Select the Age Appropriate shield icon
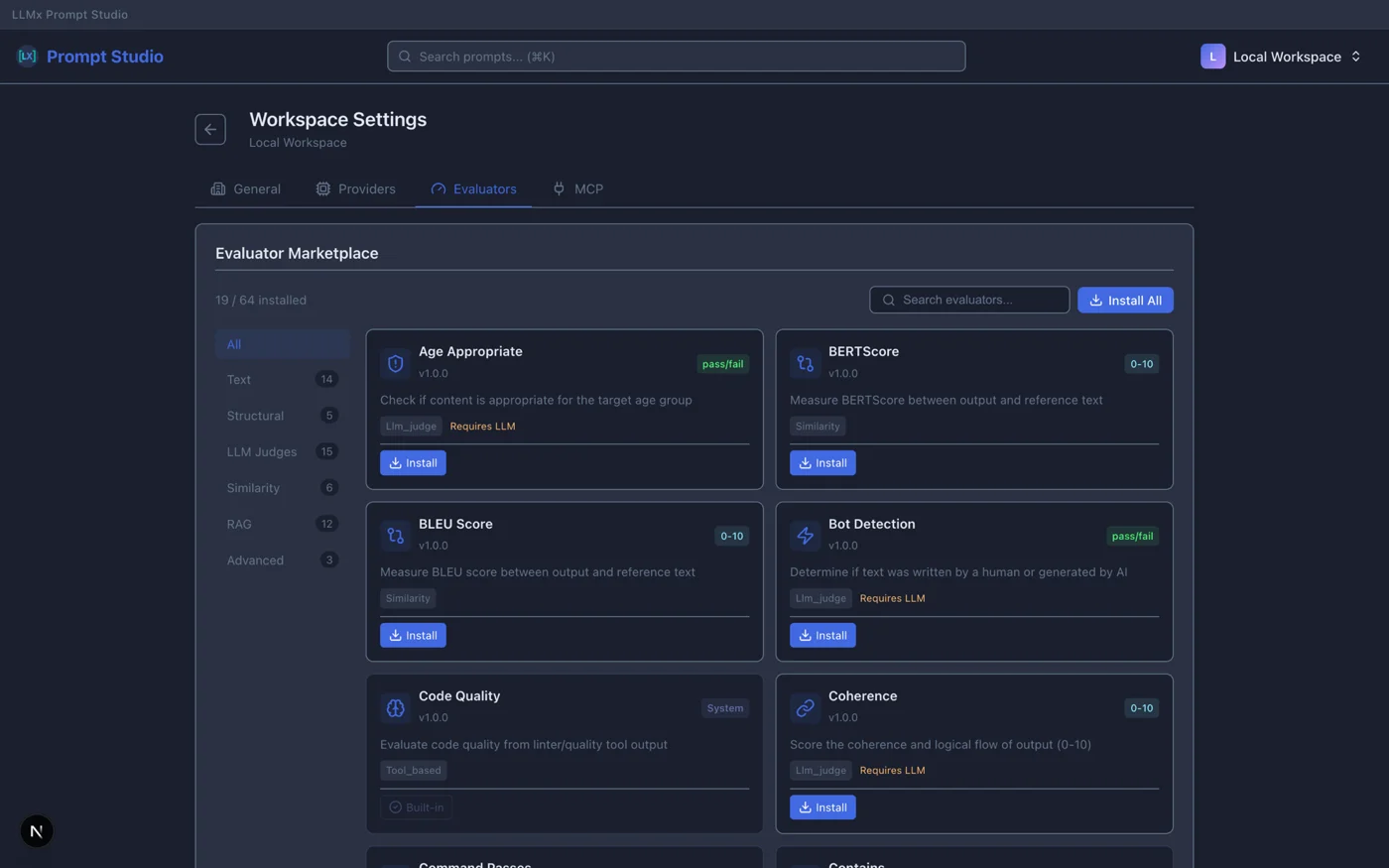Screen dimensions: 1389x868 [395, 363]
